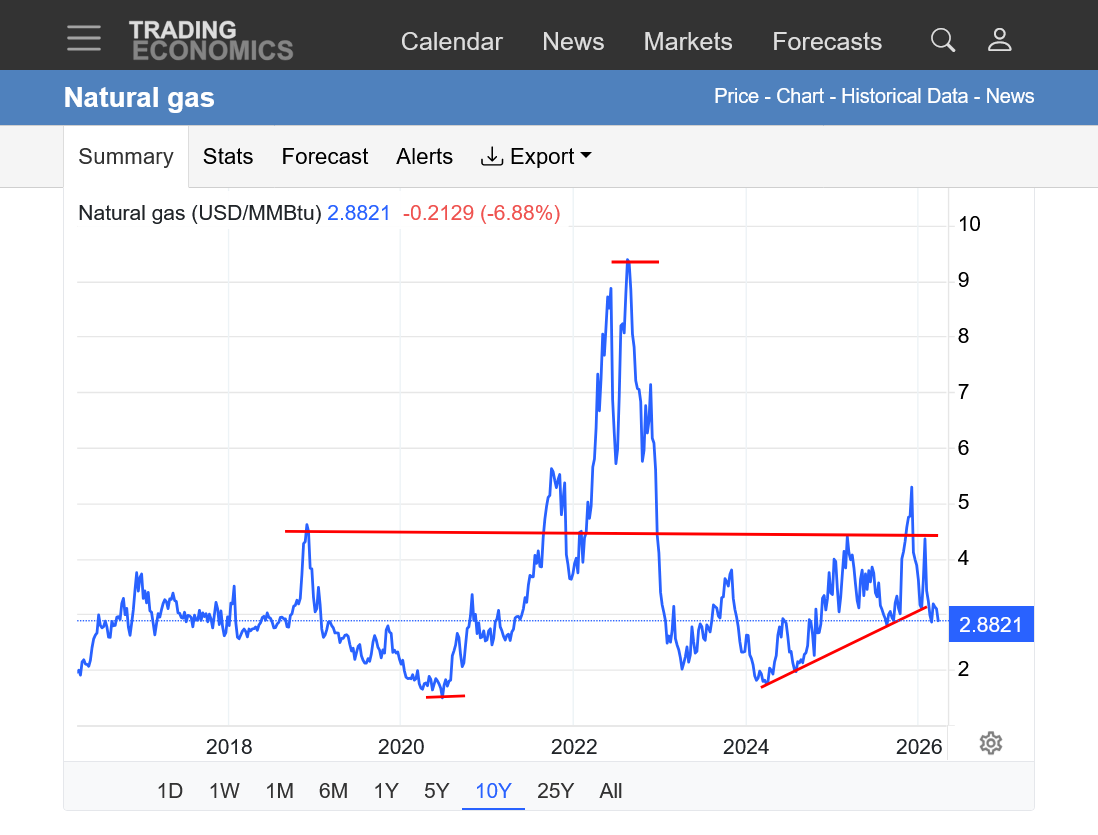Click the 2.8821 current price label
This screenshot has height=835, width=1098.
(x=991, y=624)
